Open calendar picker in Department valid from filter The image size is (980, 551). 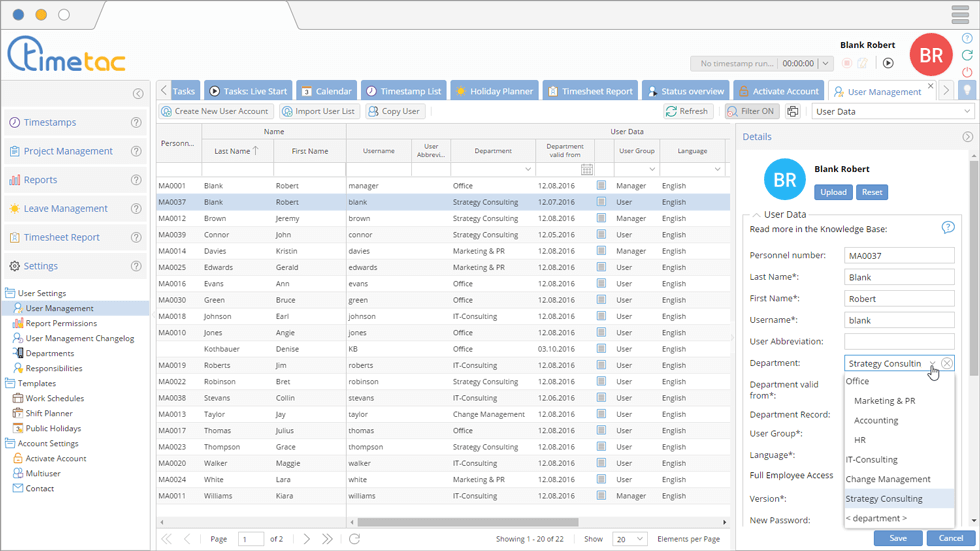587,170
